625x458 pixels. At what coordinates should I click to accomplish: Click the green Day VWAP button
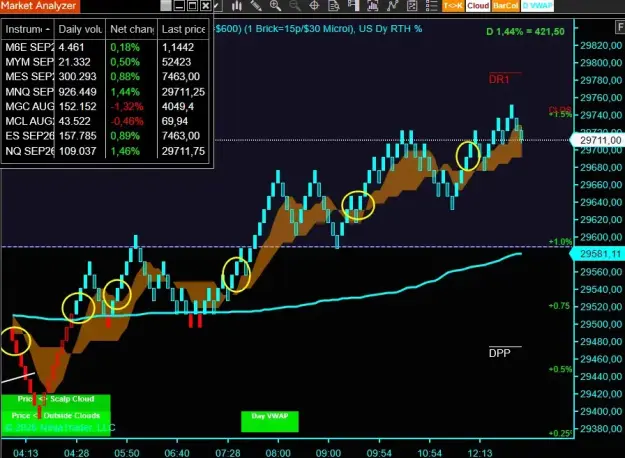tap(270, 421)
